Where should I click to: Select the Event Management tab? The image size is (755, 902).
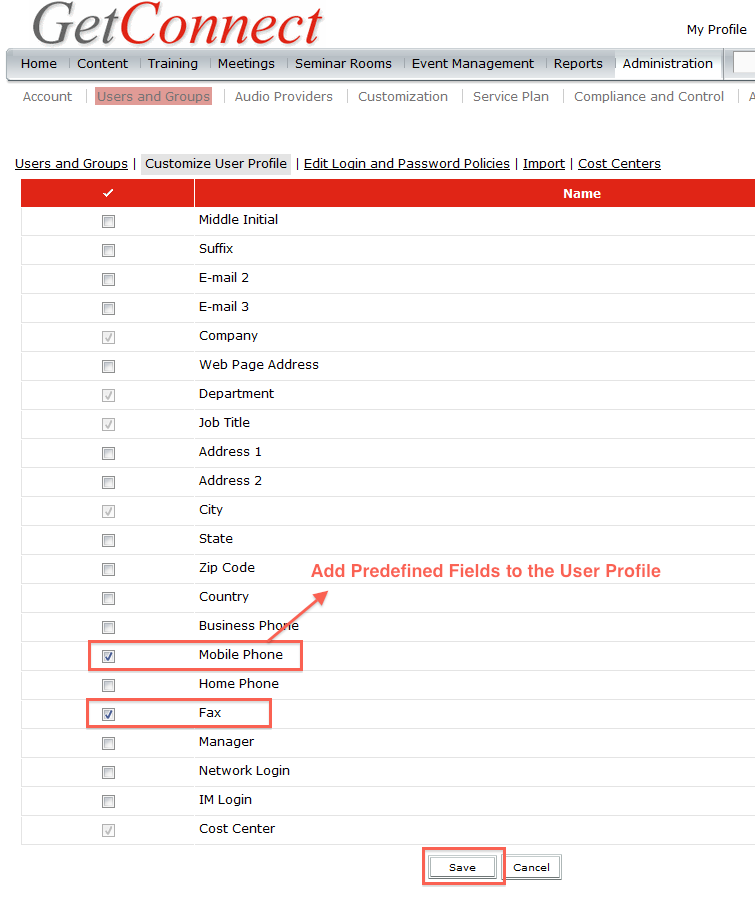472,63
